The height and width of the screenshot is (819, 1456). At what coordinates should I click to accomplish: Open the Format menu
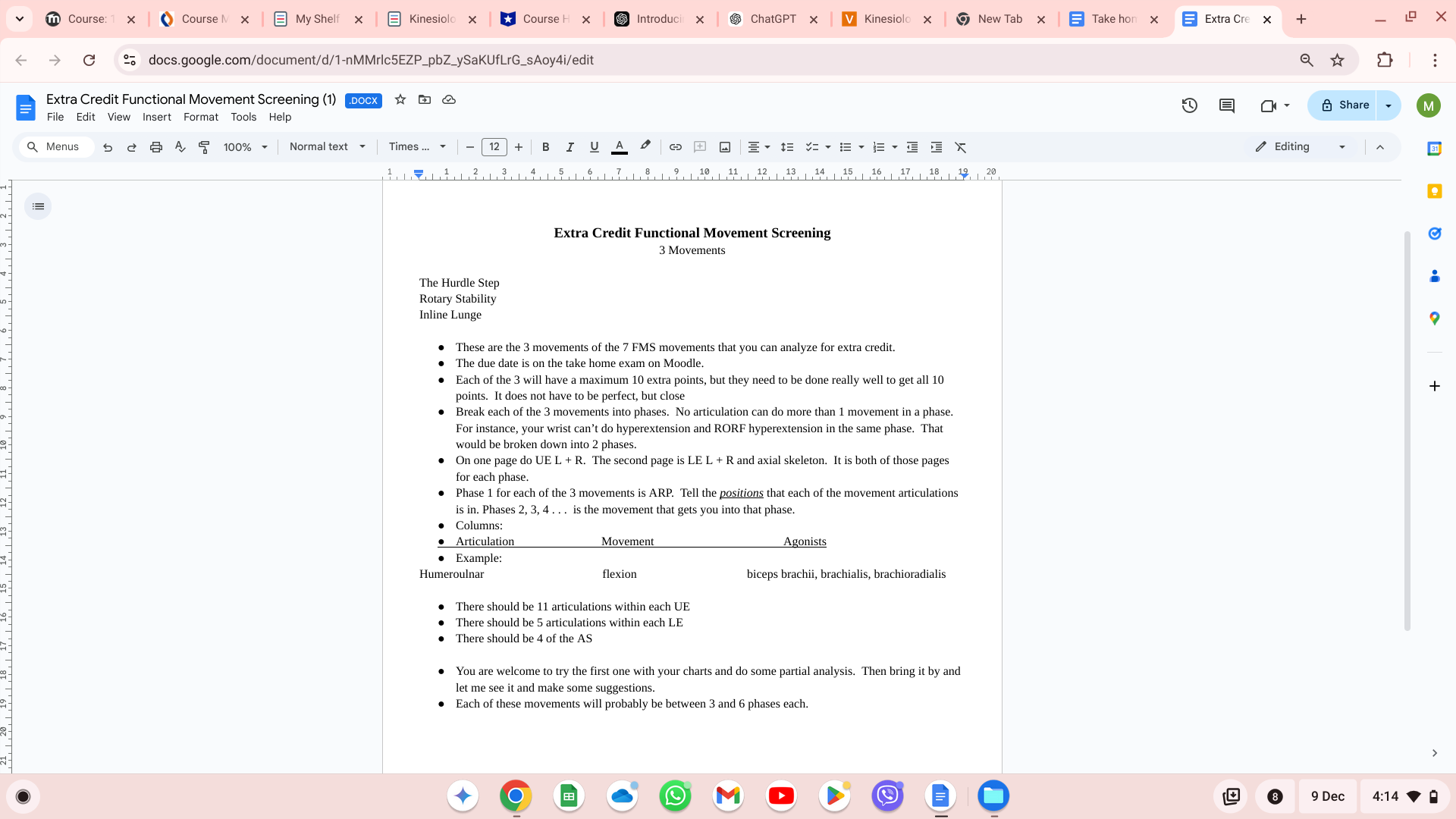pos(200,117)
